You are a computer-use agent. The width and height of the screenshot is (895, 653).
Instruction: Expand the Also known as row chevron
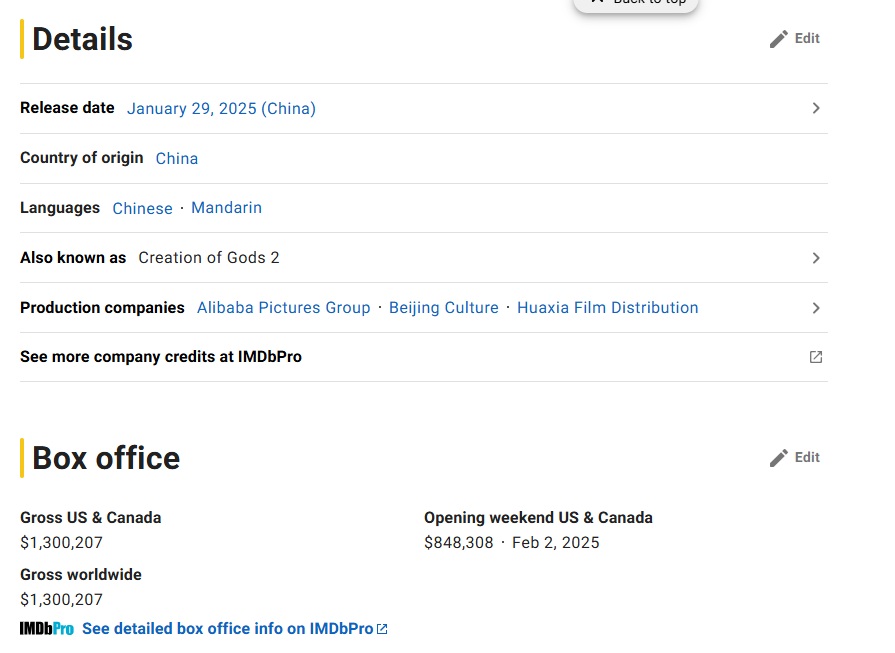pyautogui.click(x=816, y=258)
